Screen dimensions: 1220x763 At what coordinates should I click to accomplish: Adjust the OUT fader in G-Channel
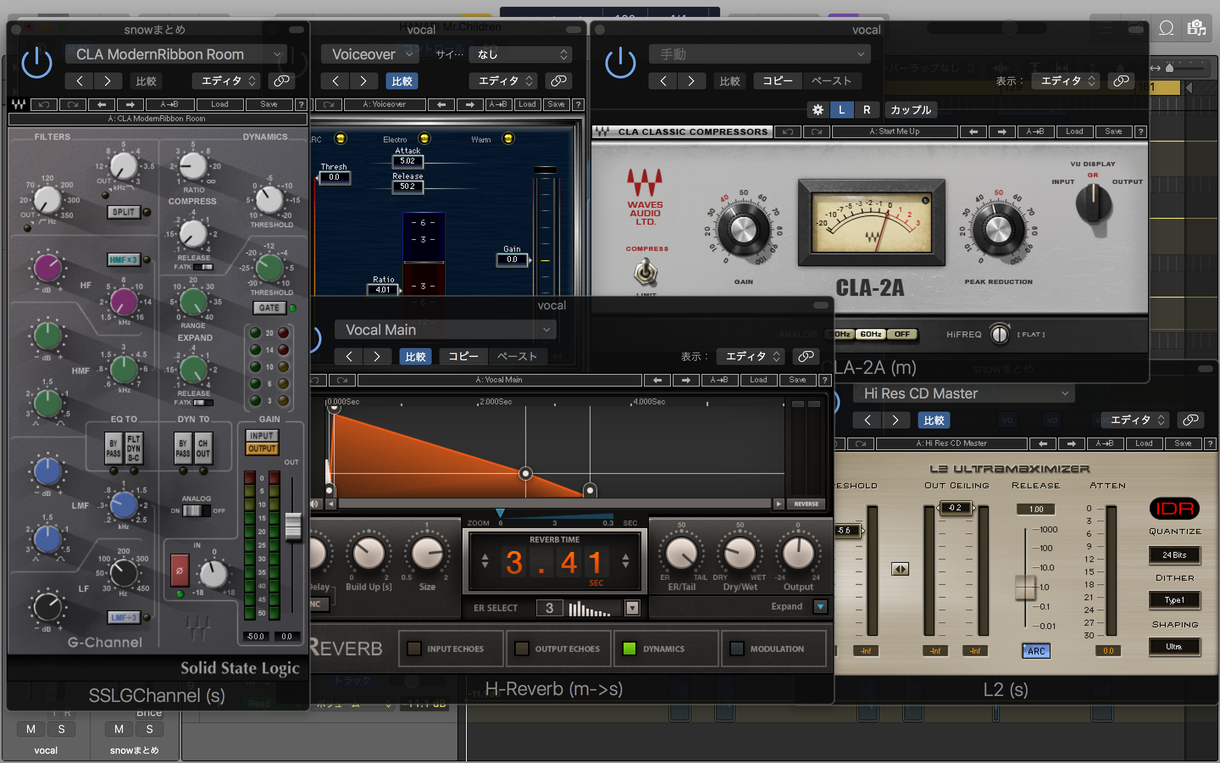293,526
